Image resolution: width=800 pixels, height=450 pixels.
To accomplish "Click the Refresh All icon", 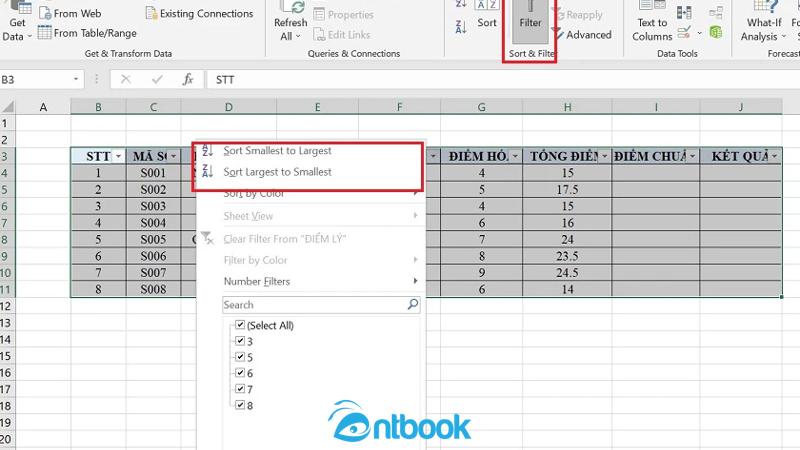I will tap(291, 7).
